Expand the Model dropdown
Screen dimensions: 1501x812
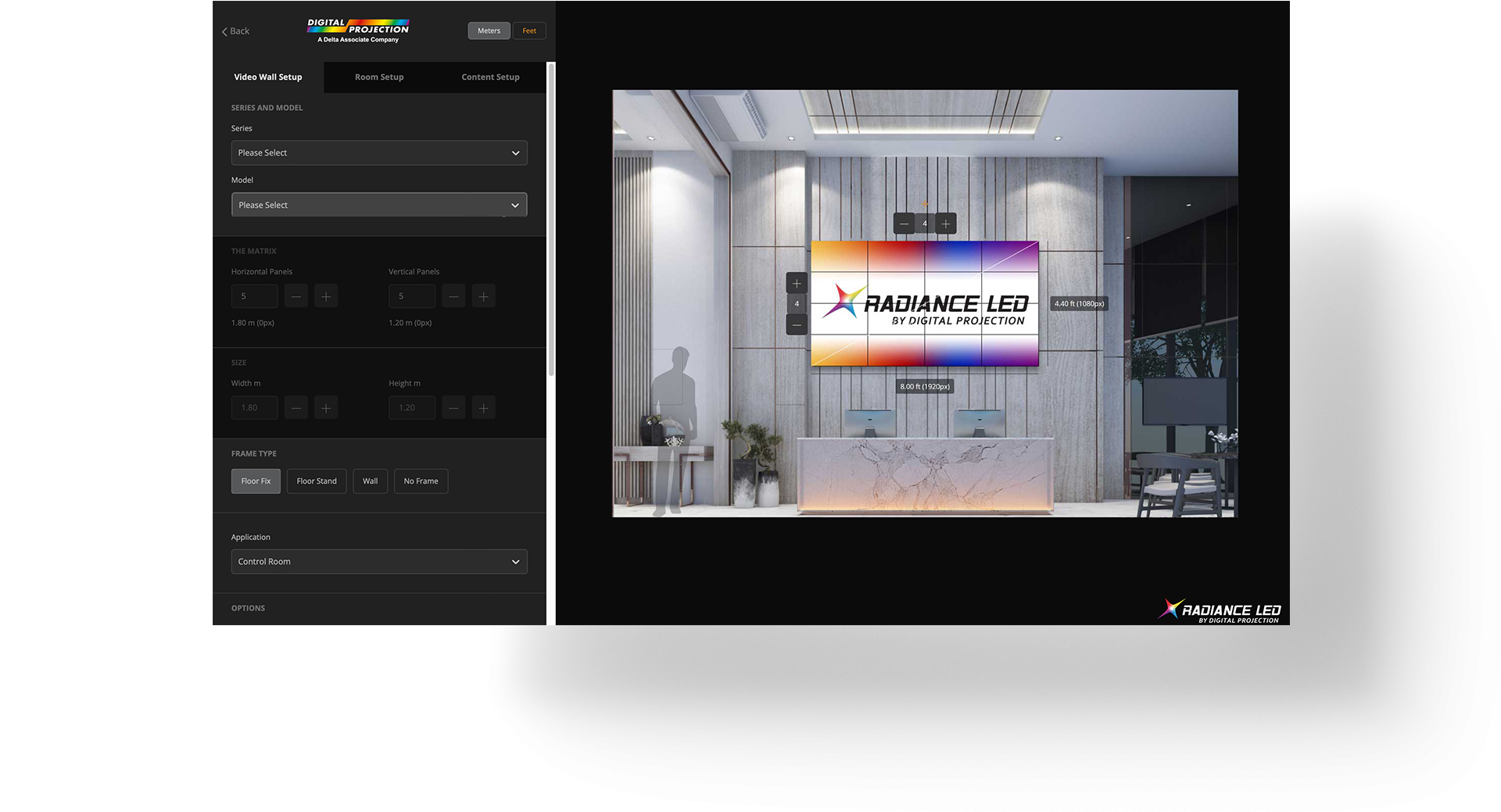point(379,205)
